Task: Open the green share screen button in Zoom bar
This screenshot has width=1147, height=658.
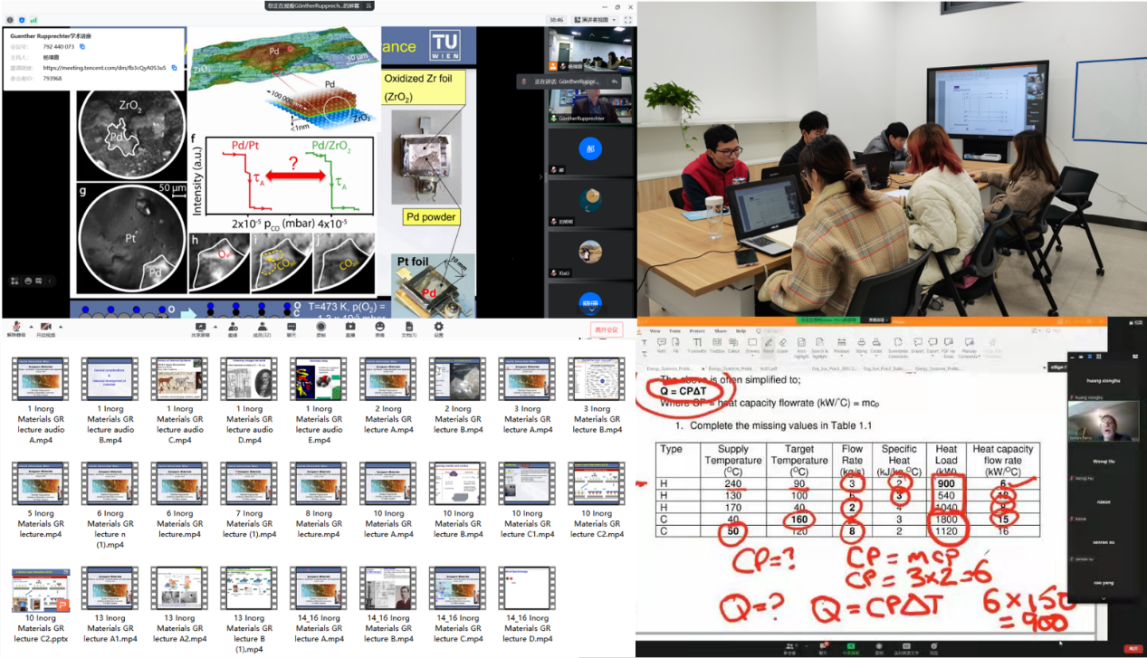Action: click(851, 646)
